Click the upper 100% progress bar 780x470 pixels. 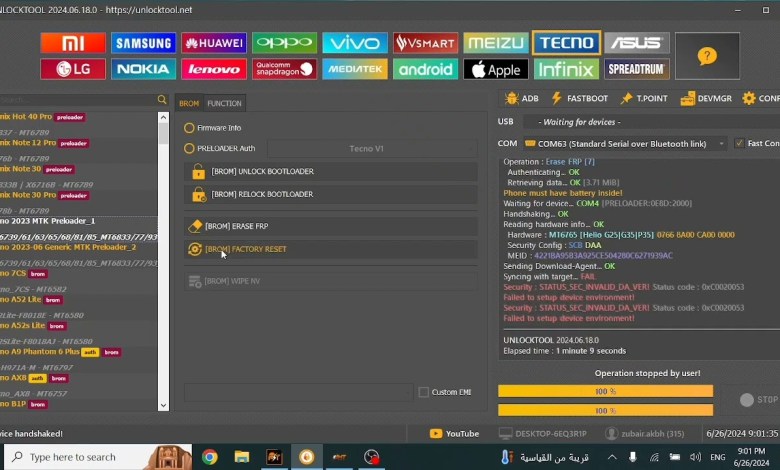[605, 390]
